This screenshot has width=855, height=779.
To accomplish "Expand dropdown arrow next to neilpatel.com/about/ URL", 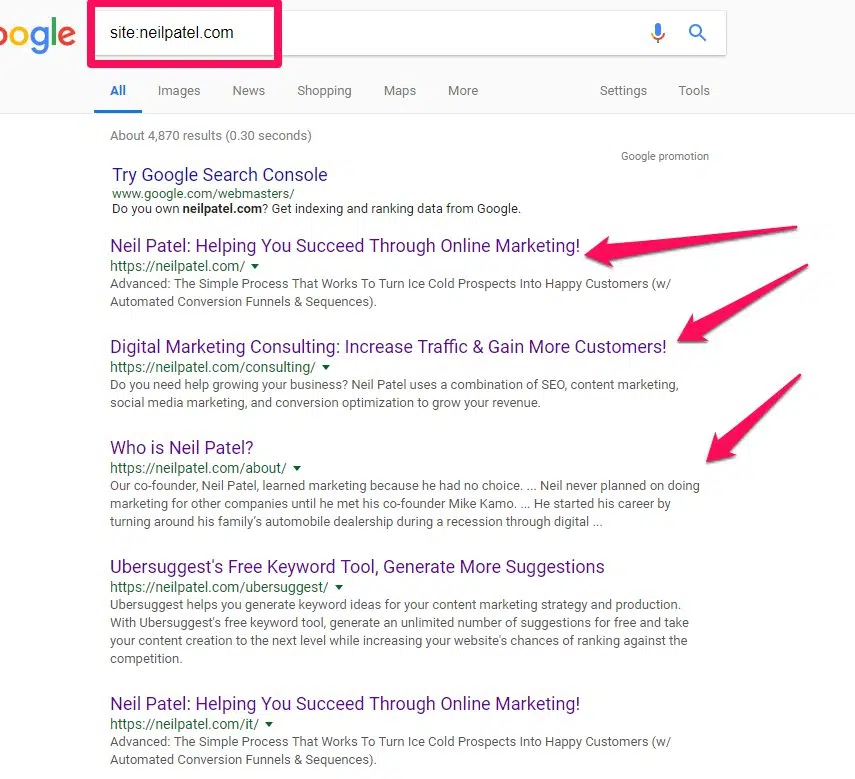I will [x=297, y=468].
